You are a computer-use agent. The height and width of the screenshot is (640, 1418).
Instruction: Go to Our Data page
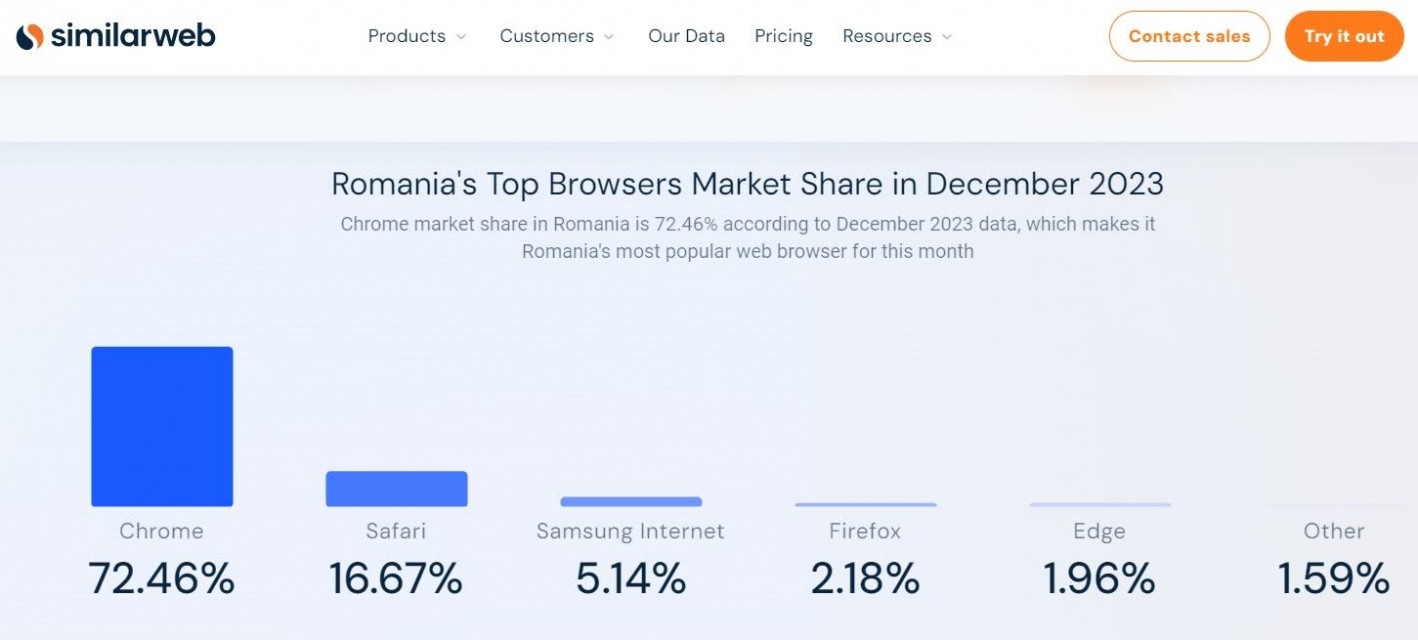coord(686,36)
